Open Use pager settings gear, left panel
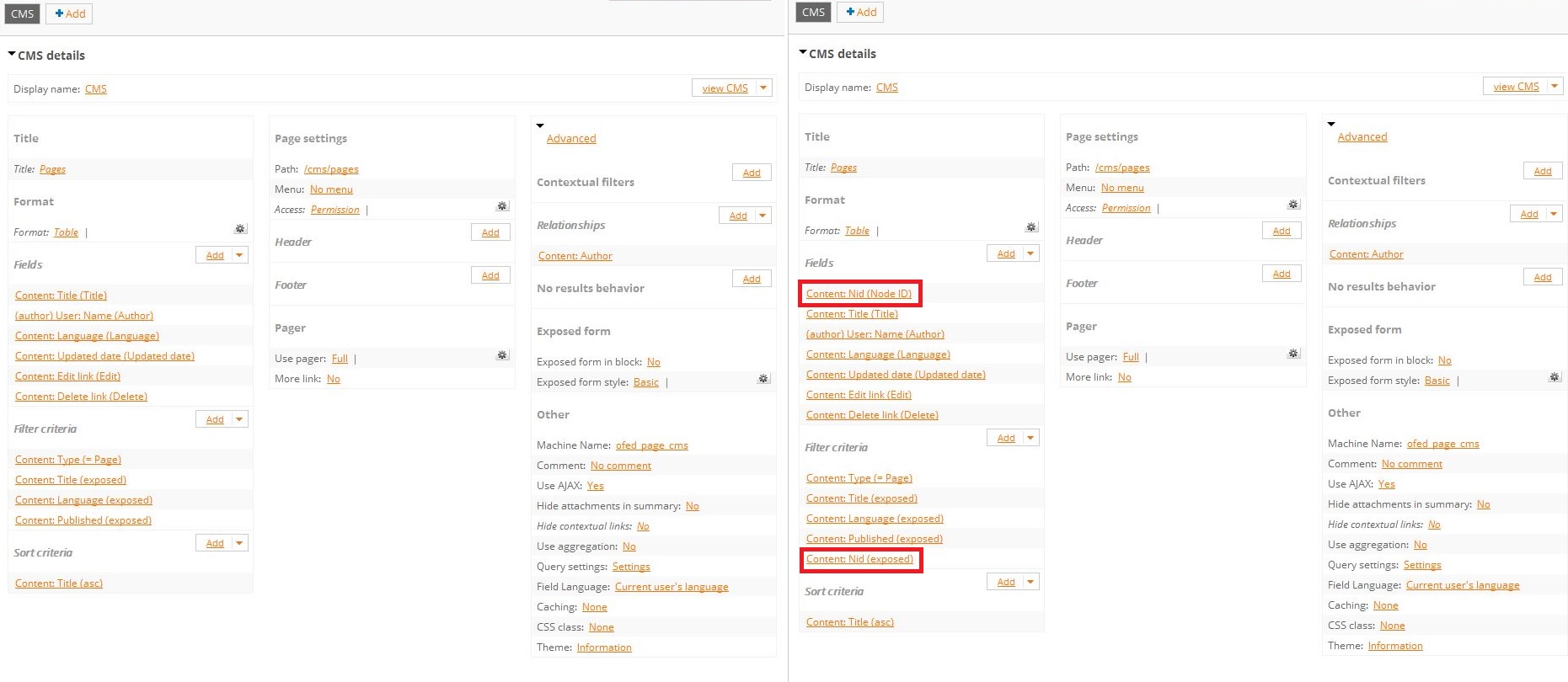Image resolution: width=1568 pixels, height=682 pixels. (502, 355)
